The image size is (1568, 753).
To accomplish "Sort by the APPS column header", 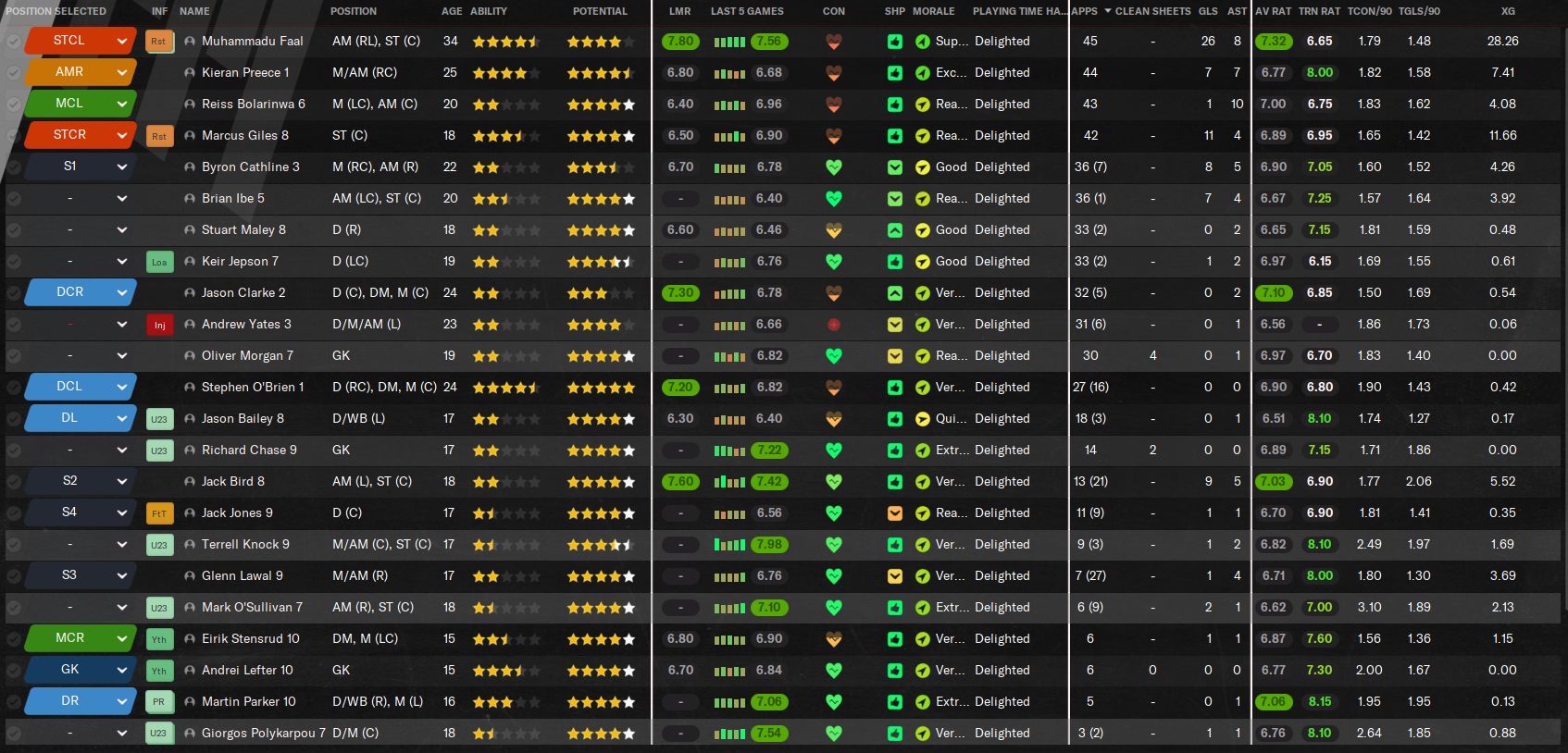I will tap(1084, 11).
